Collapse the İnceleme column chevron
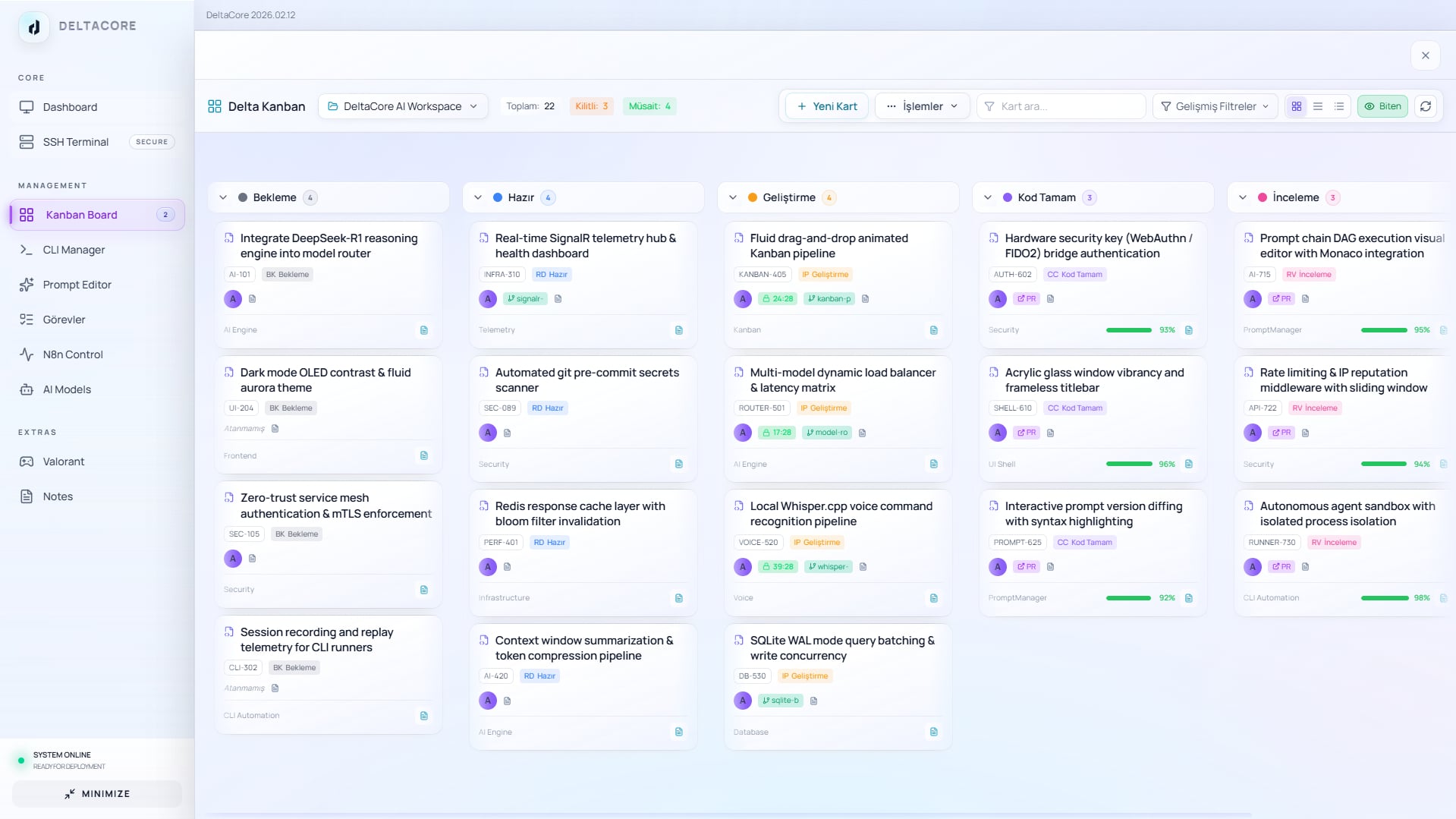This screenshot has height=819, width=1456. point(1243,197)
